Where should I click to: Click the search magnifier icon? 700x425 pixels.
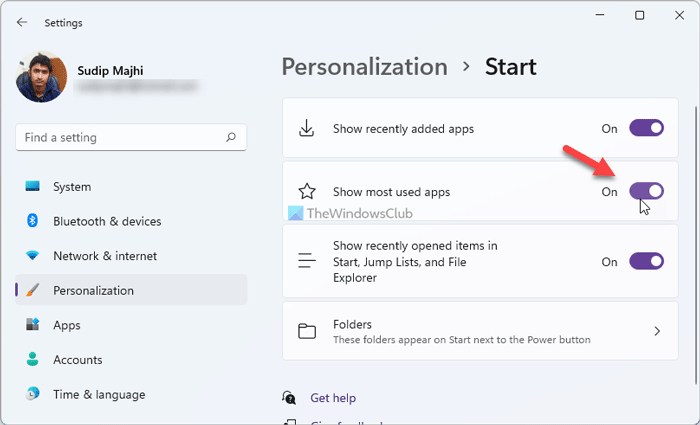(x=231, y=137)
